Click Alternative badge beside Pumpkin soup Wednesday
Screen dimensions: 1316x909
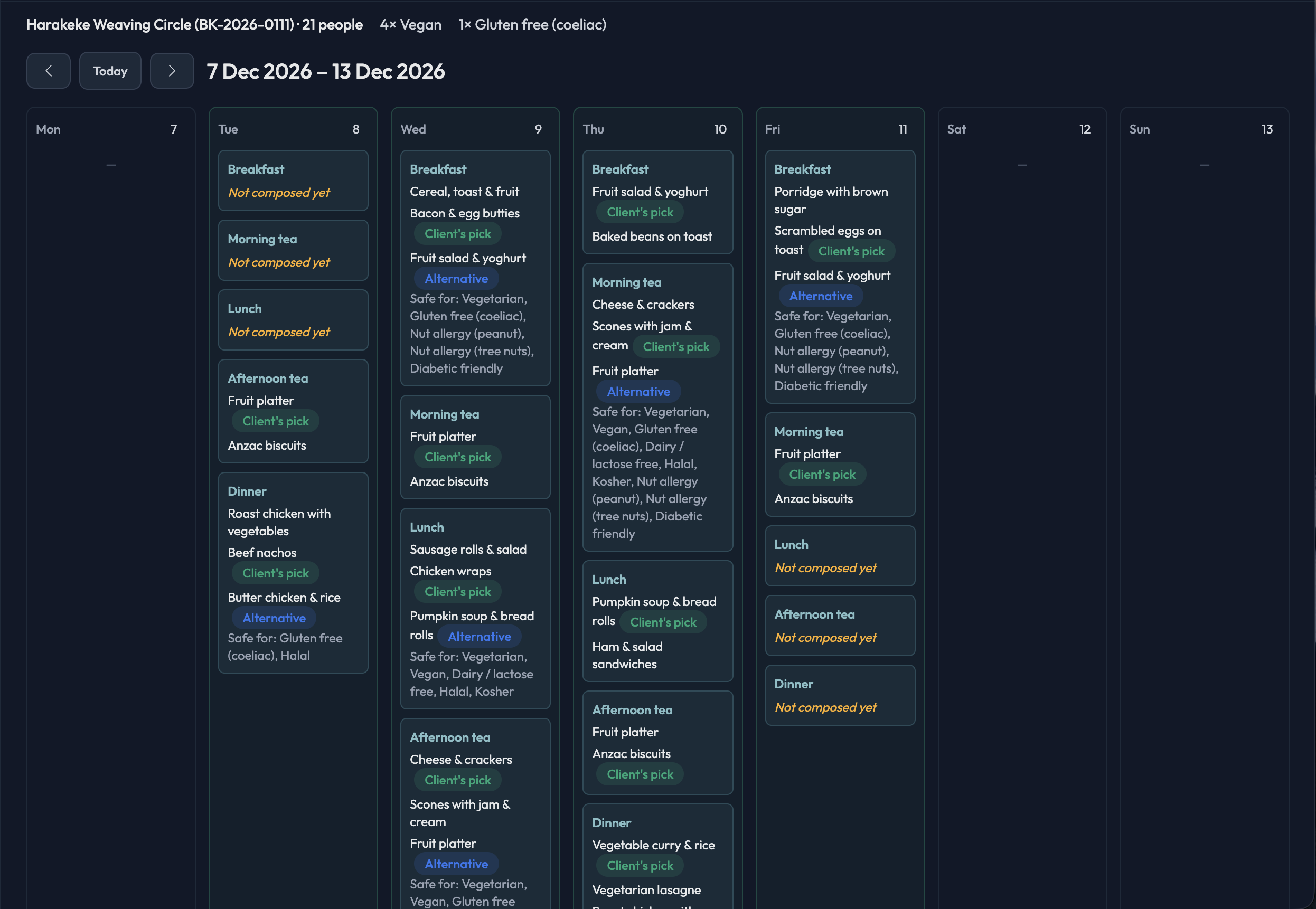479,636
